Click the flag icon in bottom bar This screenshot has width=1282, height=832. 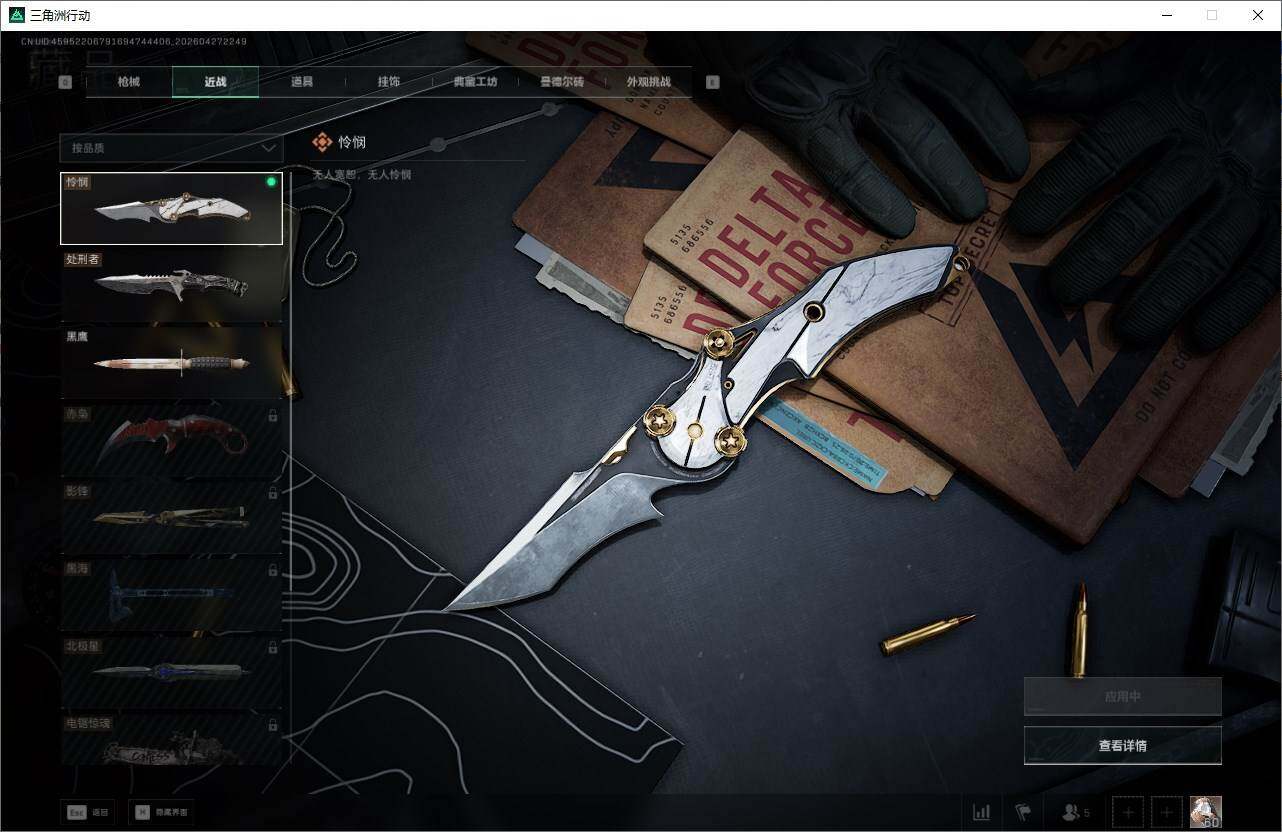[1022, 812]
